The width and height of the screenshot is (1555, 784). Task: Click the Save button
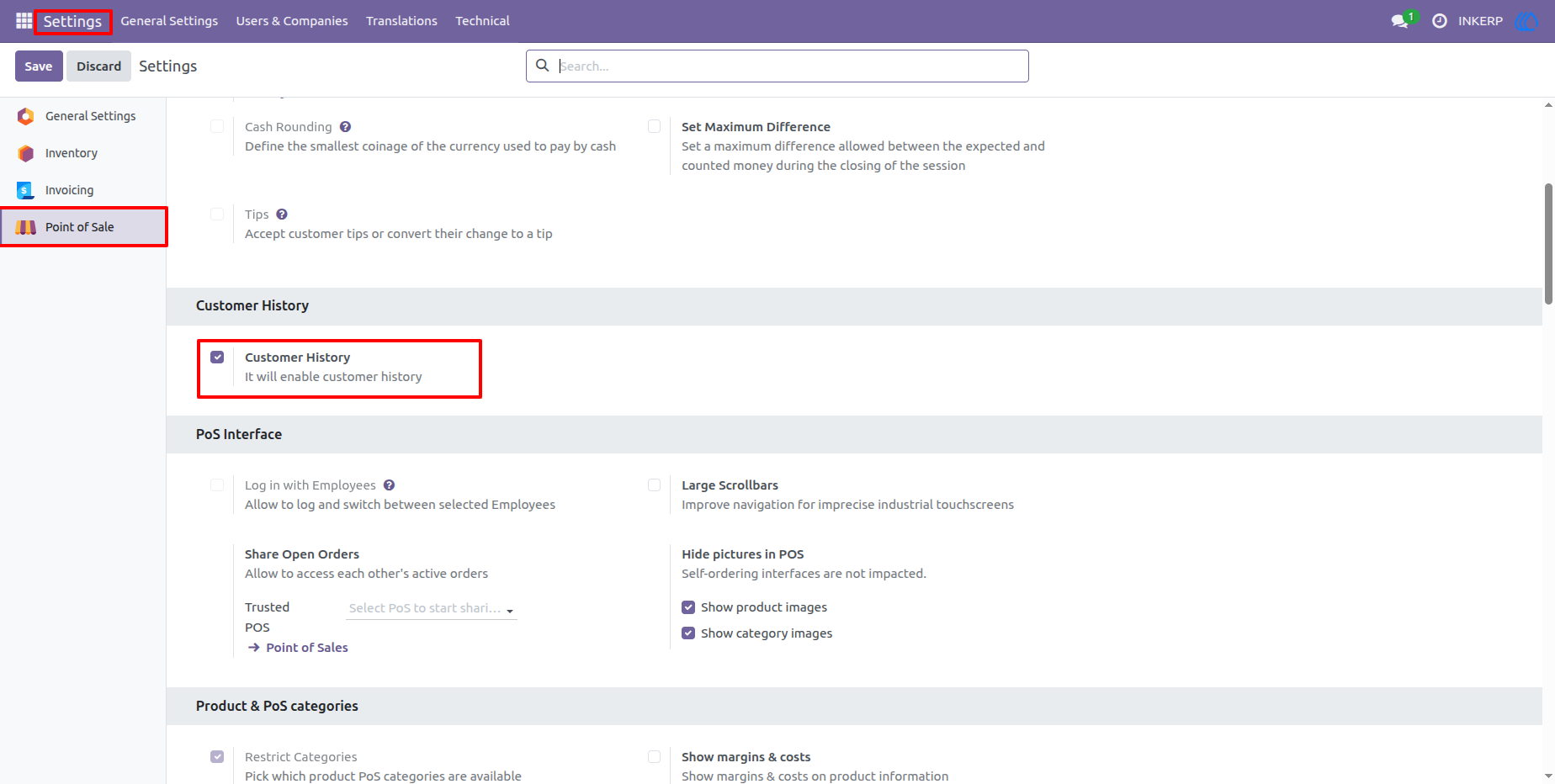(39, 66)
